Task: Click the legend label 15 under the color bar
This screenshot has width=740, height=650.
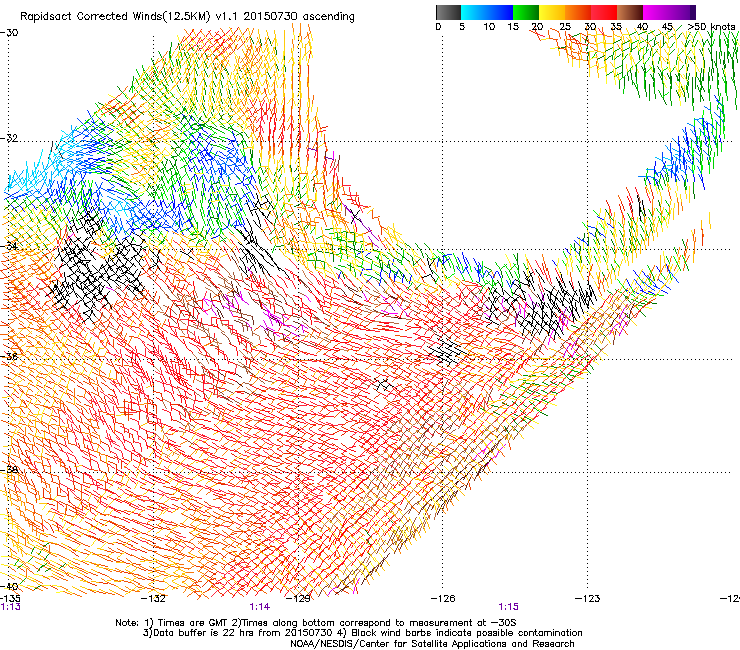Action: 513,27
